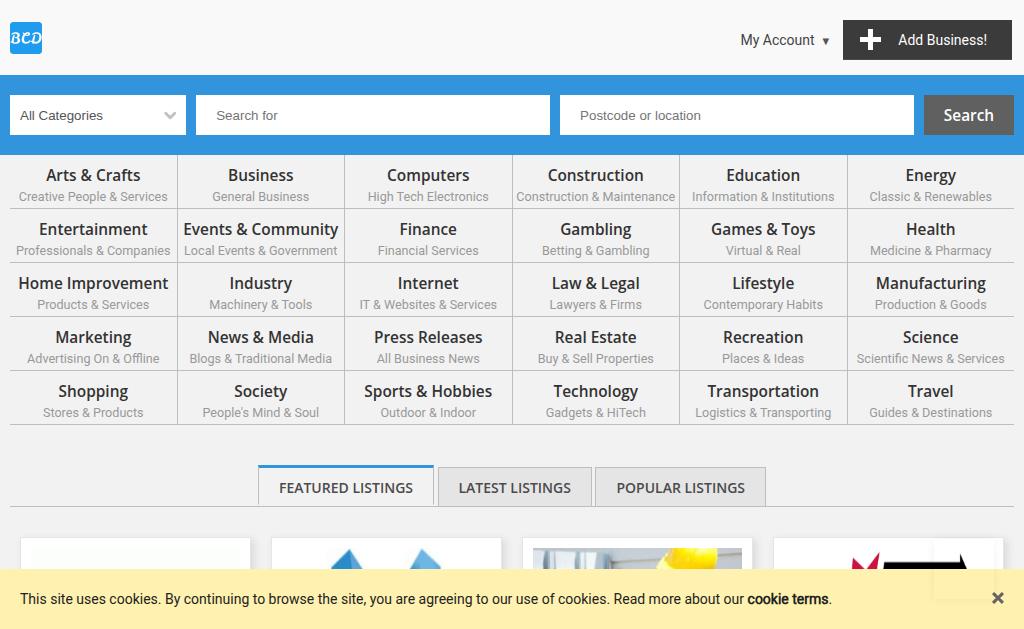Screen dimensions: 1024x629
Task: Click the plus icon on Add Business
Action: tap(870, 40)
